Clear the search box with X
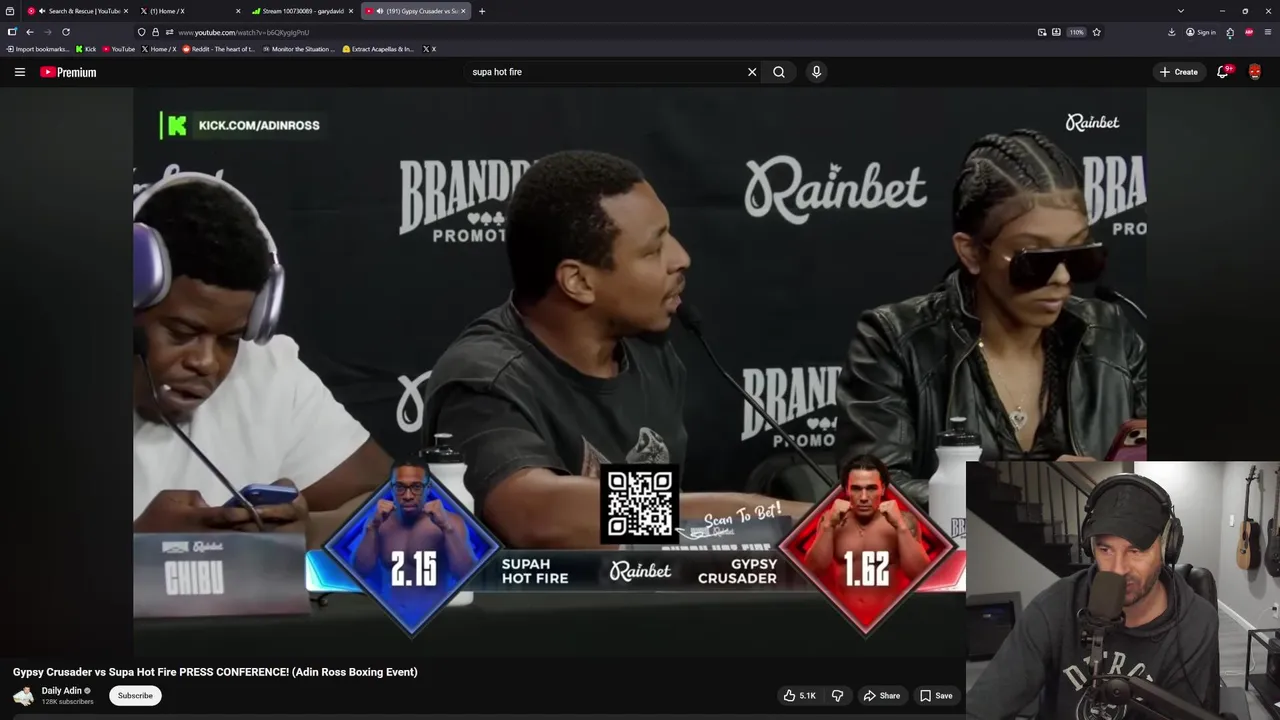The width and height of the screenshot is (1280, 720). pos(752,72)
